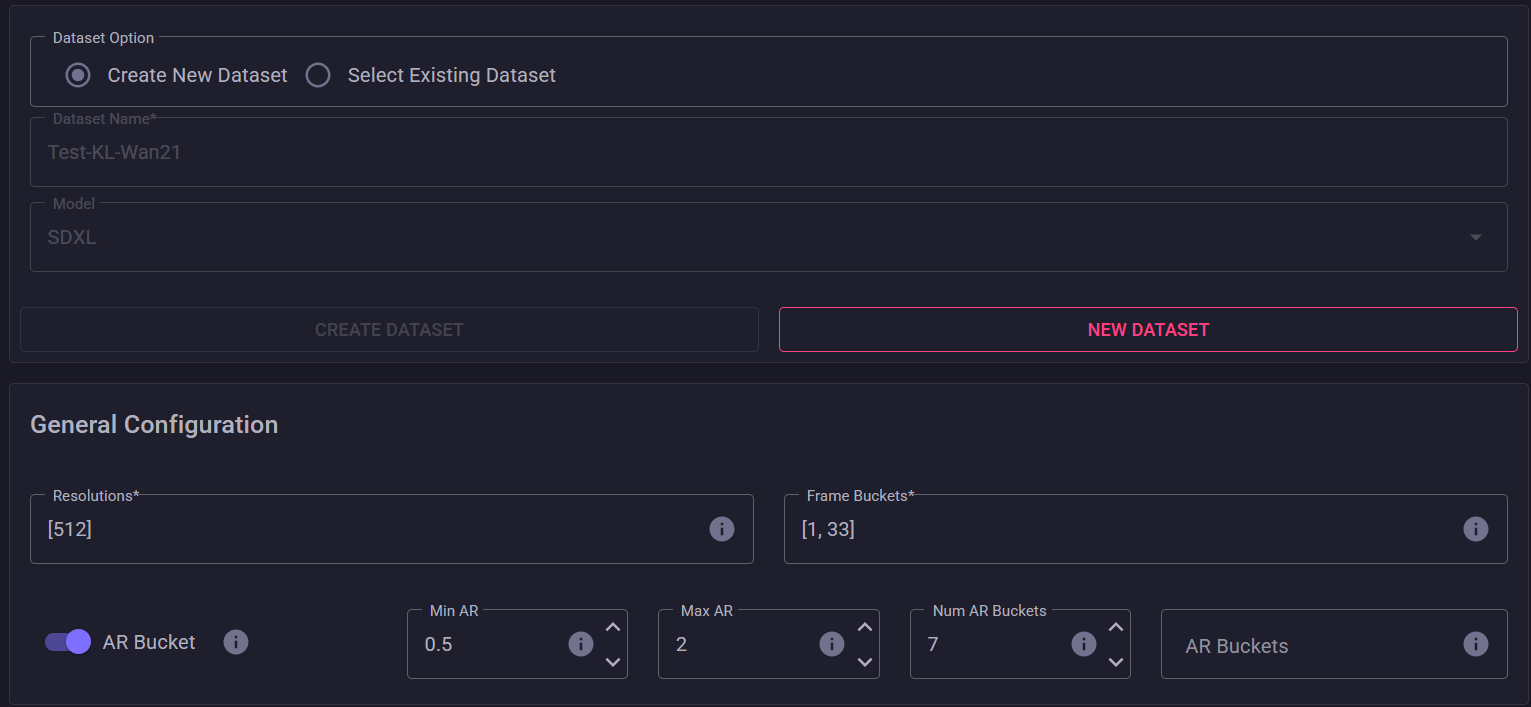The image size is (1531, 707).
Task: Decrease Min AR with down arrow
Action: 613,662
